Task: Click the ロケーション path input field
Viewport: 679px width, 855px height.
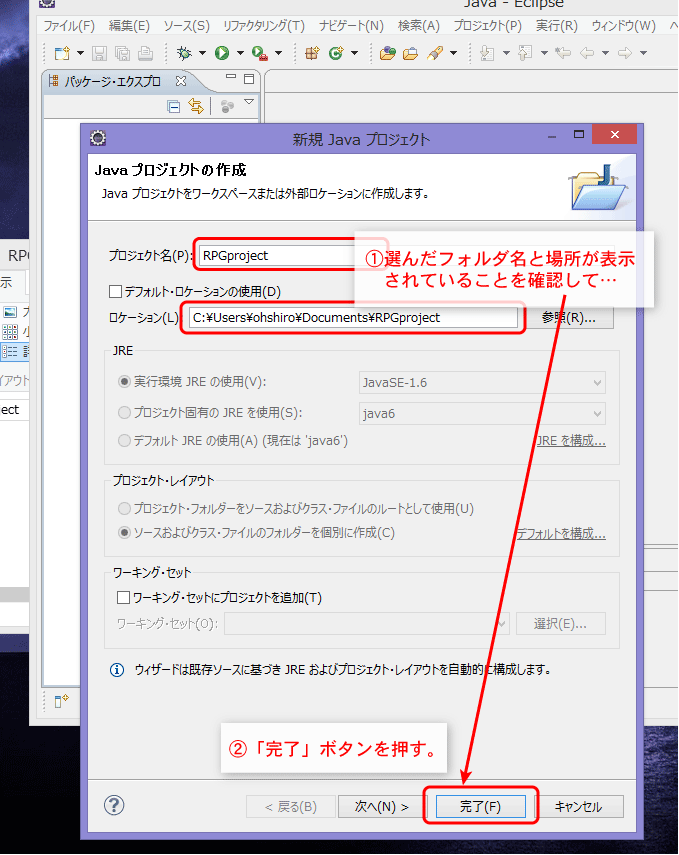Action: 353,317
